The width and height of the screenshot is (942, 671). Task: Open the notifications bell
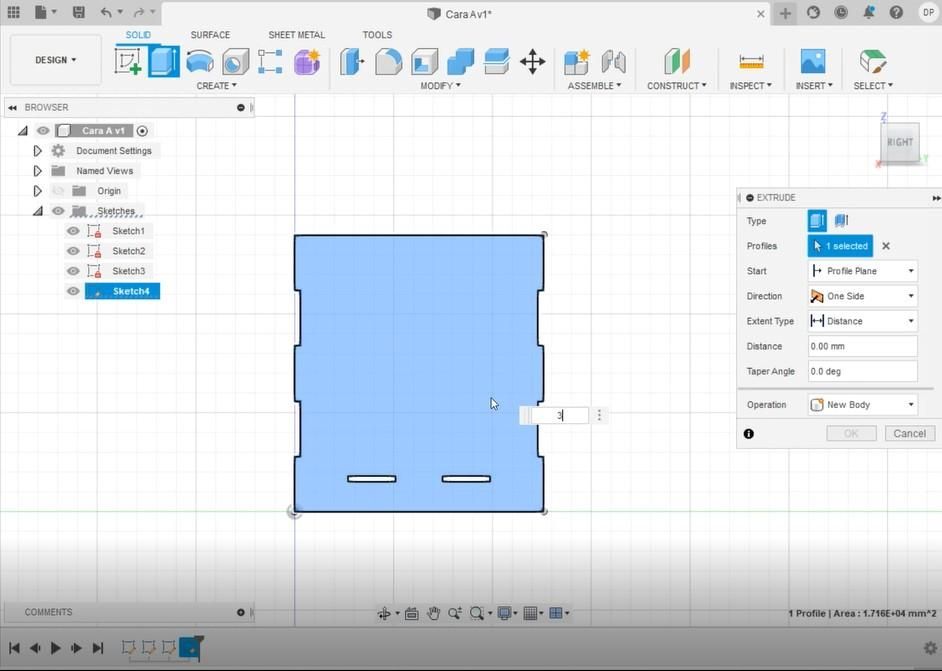869,13
